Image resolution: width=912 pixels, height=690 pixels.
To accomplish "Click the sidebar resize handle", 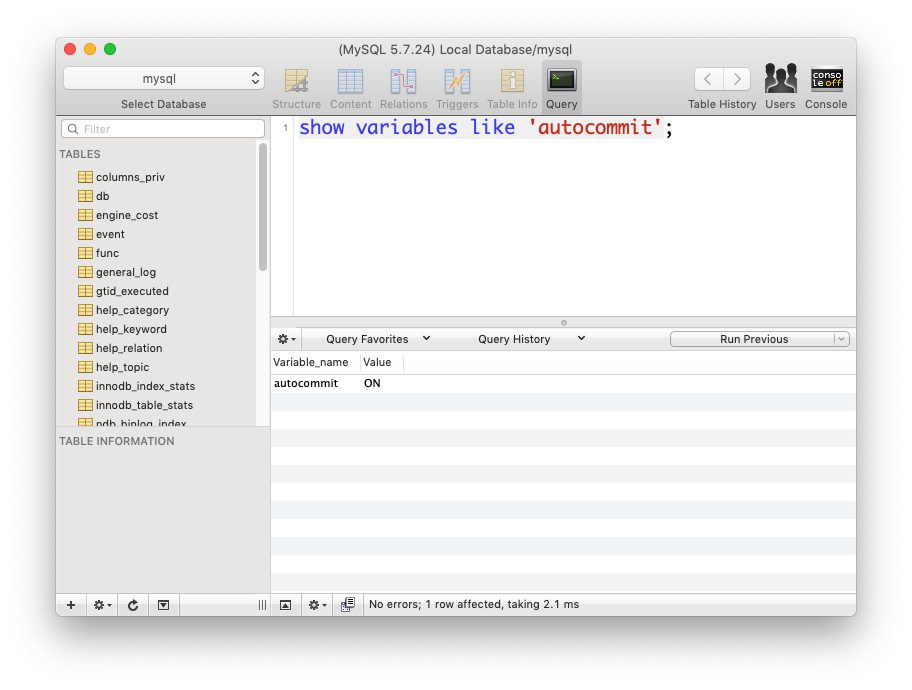I will point(262,605).
